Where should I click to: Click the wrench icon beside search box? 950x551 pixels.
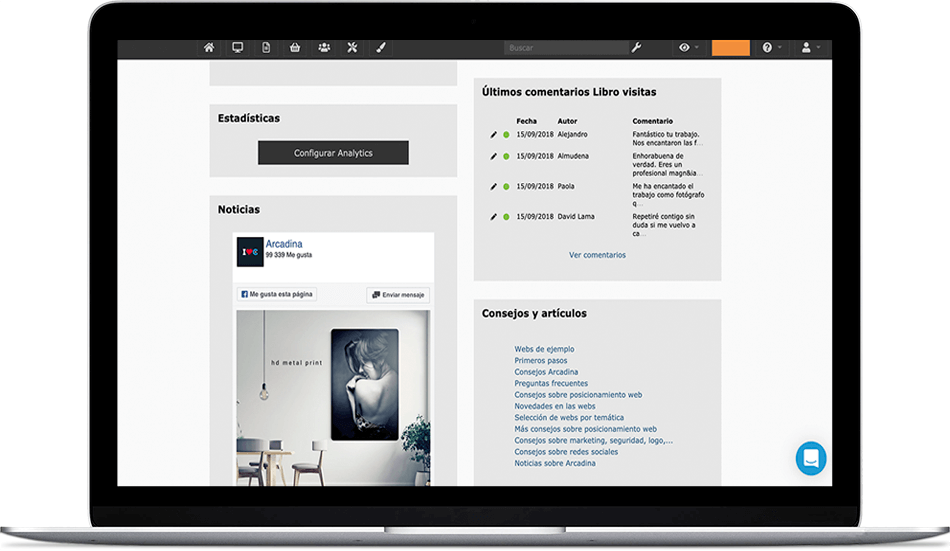tap(636, 47)
